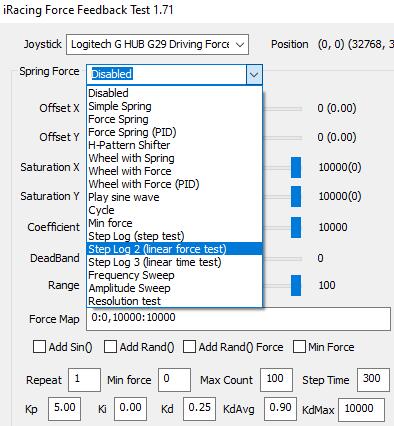Viewport: 394px width, 426px height.
Task: Select Frequency Sweep test
Action: 174,275
